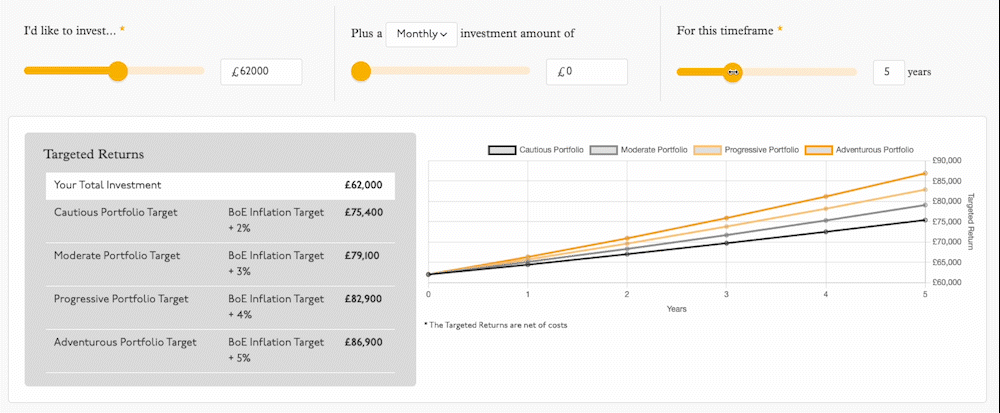
Task: Click the 5 years timeframe field
Action: point(889,72)
